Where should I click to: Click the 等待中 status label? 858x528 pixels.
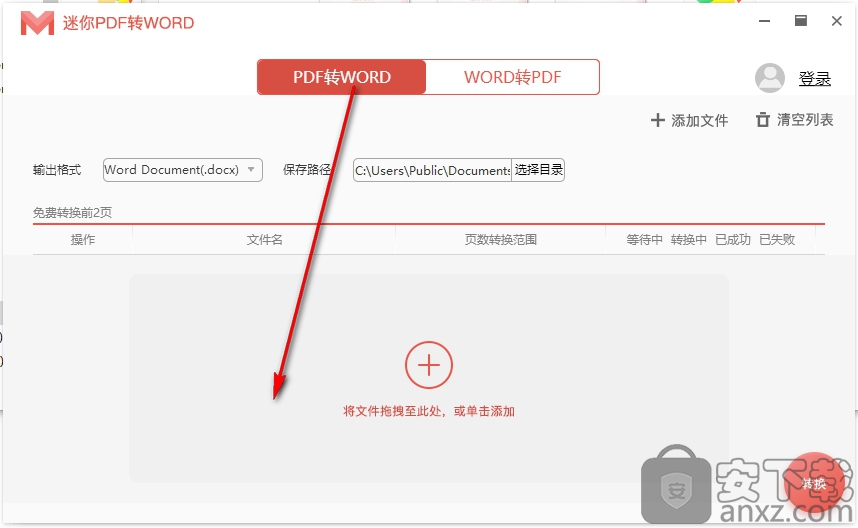644,240
